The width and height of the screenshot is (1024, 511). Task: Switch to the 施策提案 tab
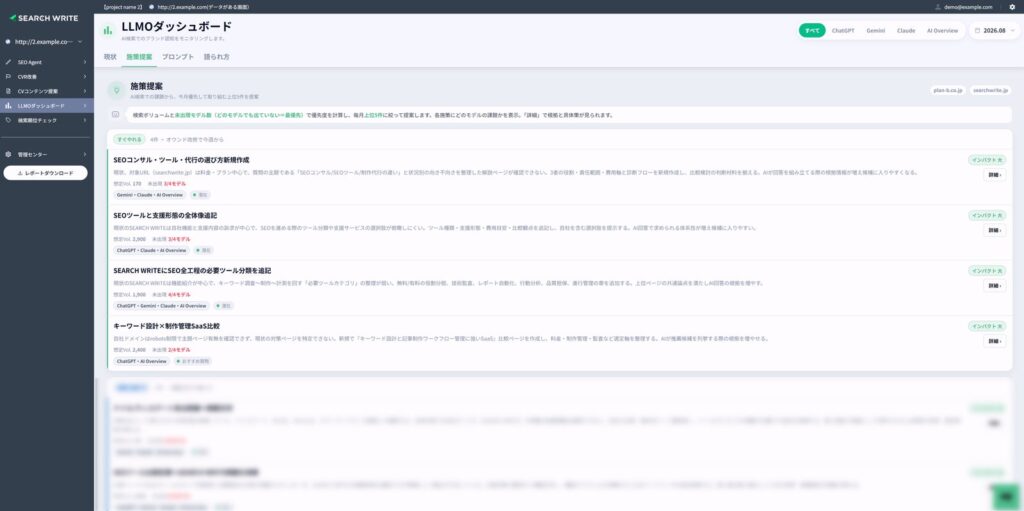click(139, 57)
